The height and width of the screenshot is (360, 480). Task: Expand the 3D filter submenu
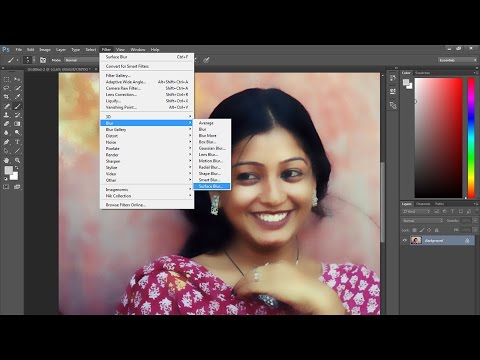[x=147, y=117]
